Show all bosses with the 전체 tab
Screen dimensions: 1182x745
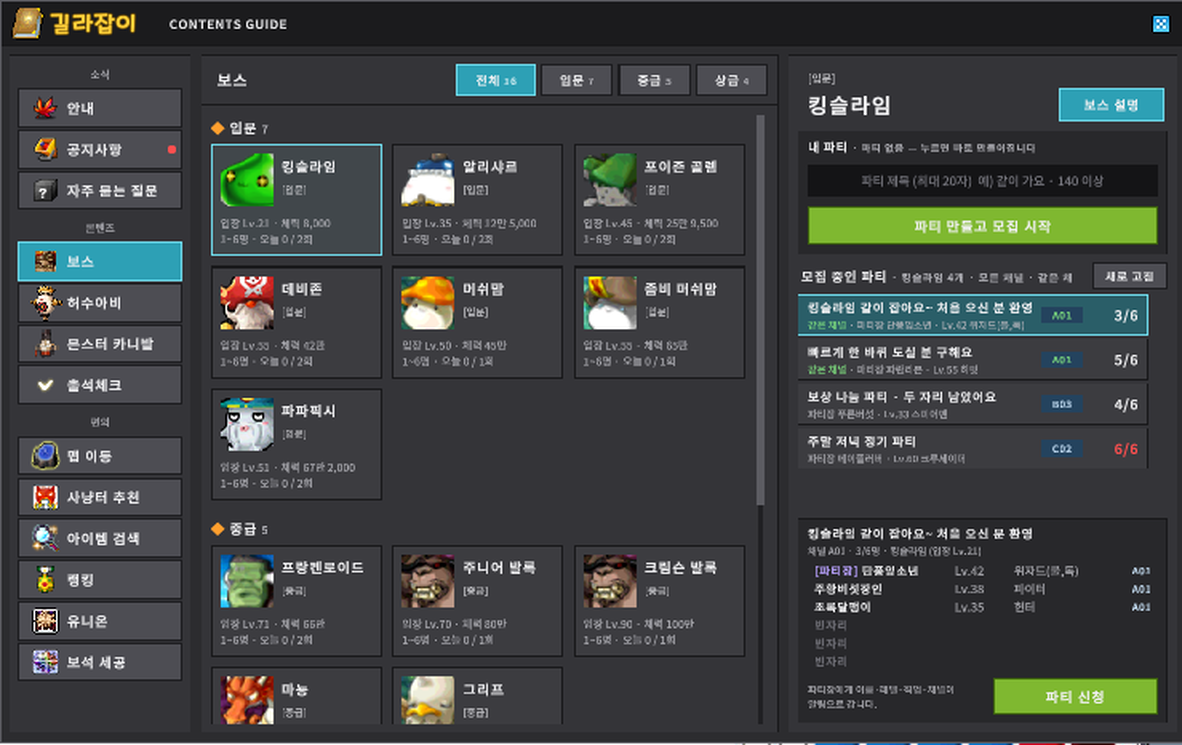496,80
